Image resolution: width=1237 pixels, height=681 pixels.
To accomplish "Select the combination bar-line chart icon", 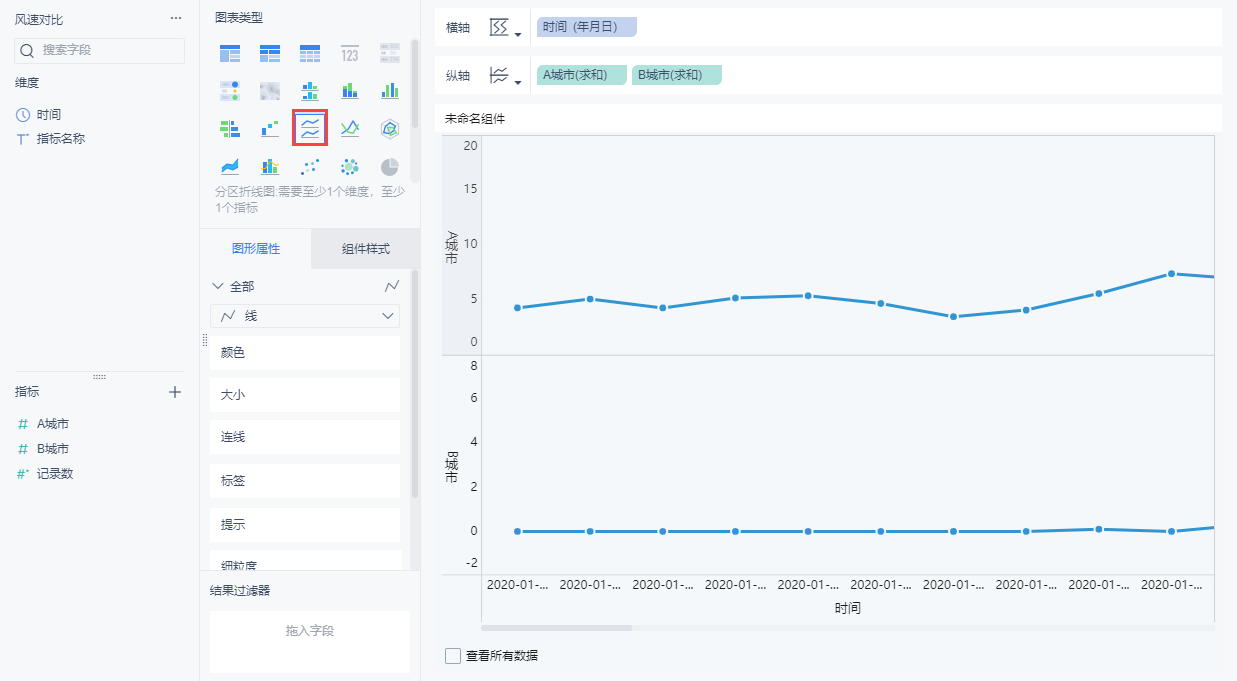I will (270, 166).
